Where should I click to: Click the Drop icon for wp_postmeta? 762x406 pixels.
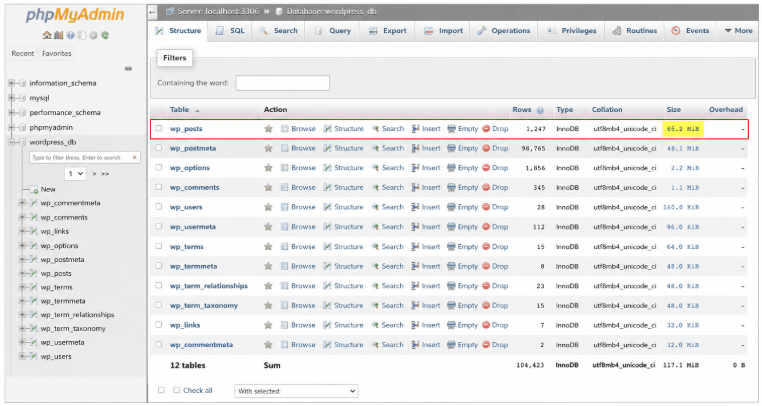(486, 148)
